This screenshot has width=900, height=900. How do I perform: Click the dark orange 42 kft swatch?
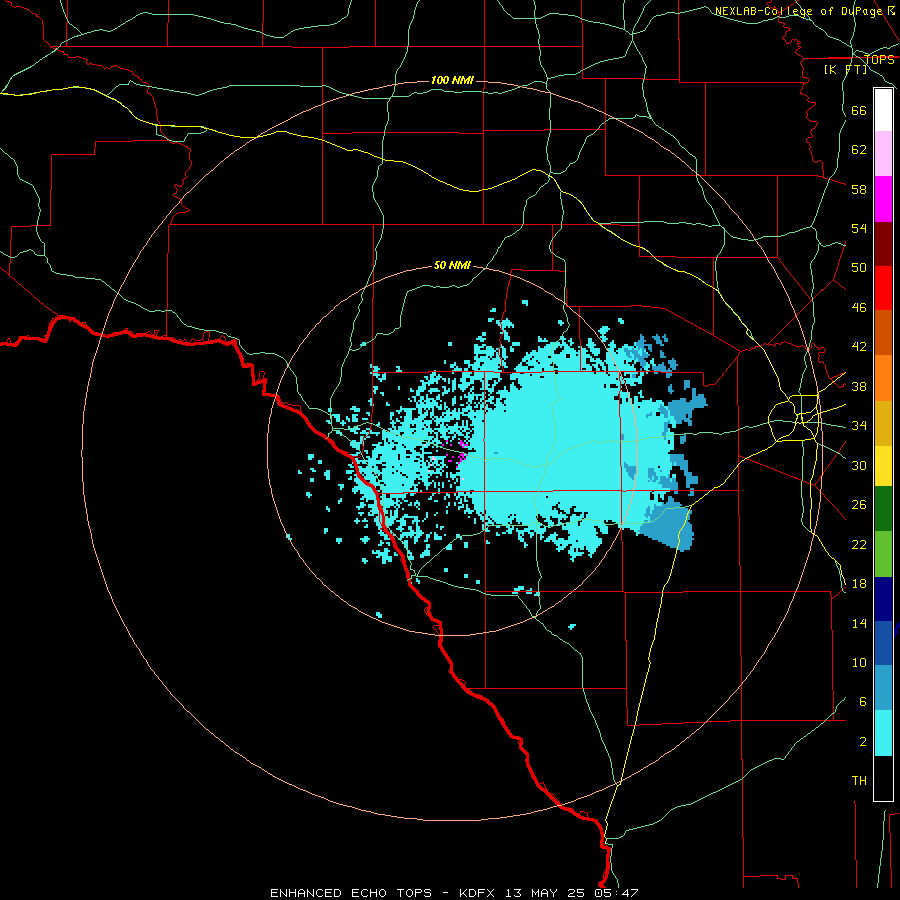point(883,333)
